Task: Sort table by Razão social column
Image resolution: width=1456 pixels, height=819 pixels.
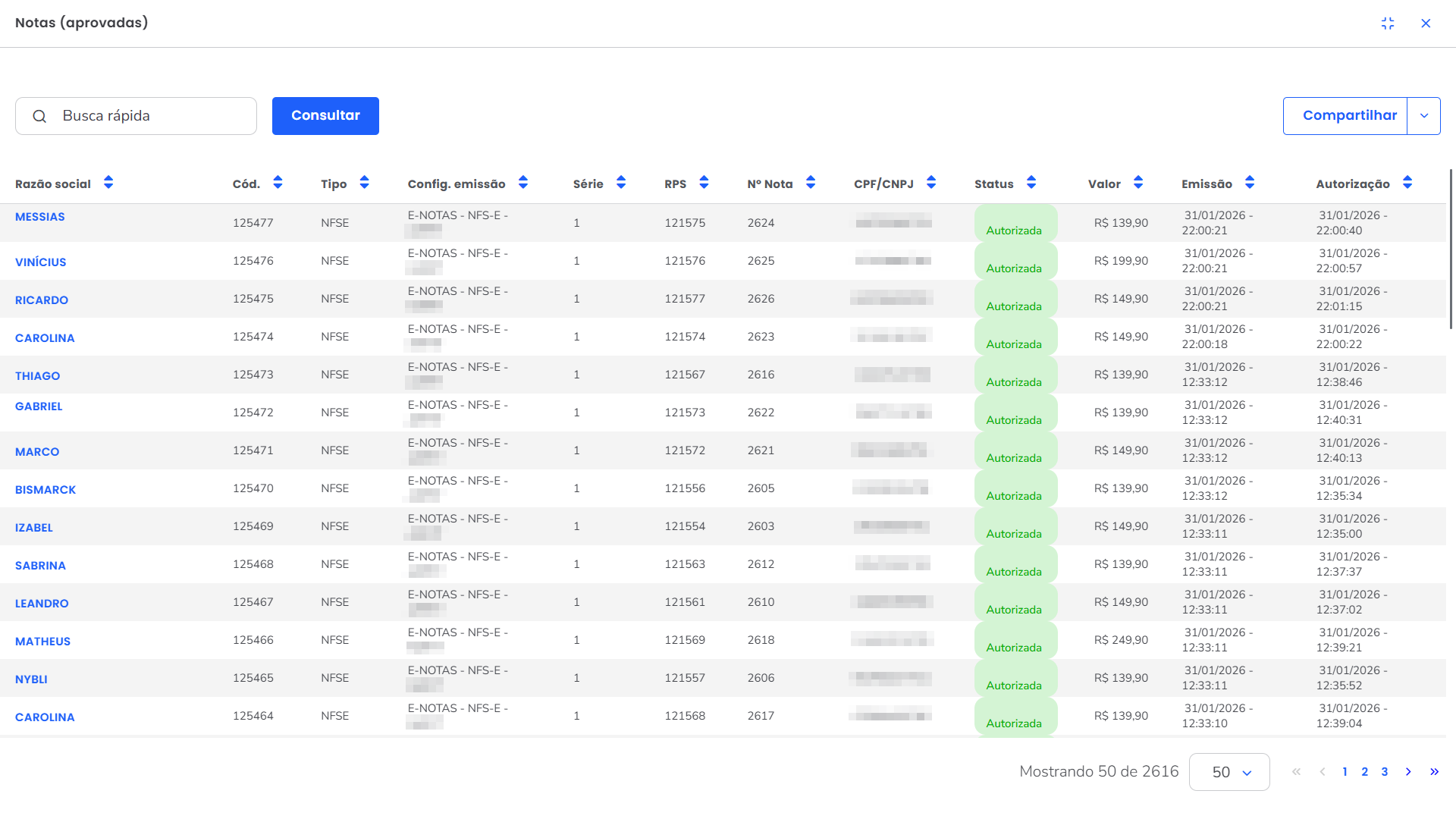Action: [108, 183]
